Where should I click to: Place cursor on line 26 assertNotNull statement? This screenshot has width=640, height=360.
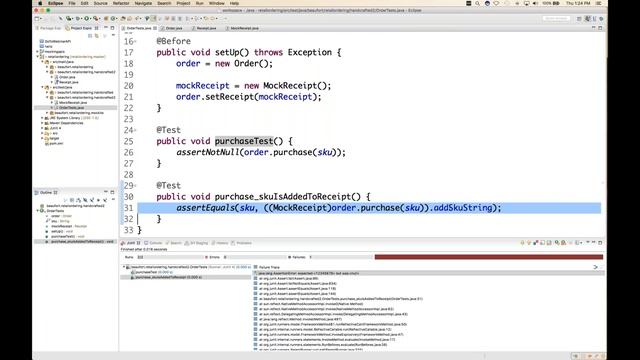click(261, 152)
